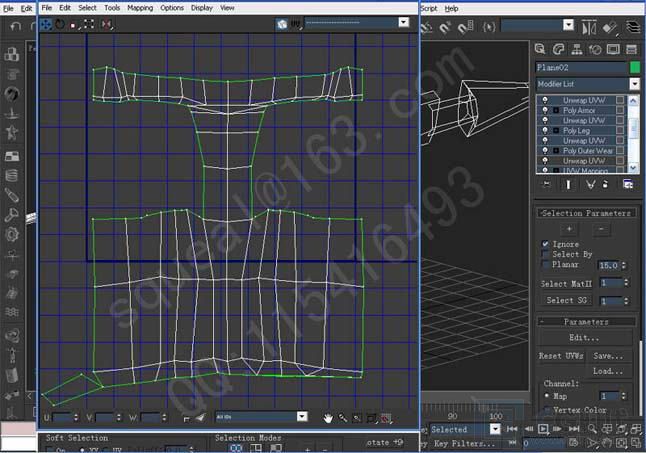
Task: Click the Load... button in Parameters
Action: [608, 371]
